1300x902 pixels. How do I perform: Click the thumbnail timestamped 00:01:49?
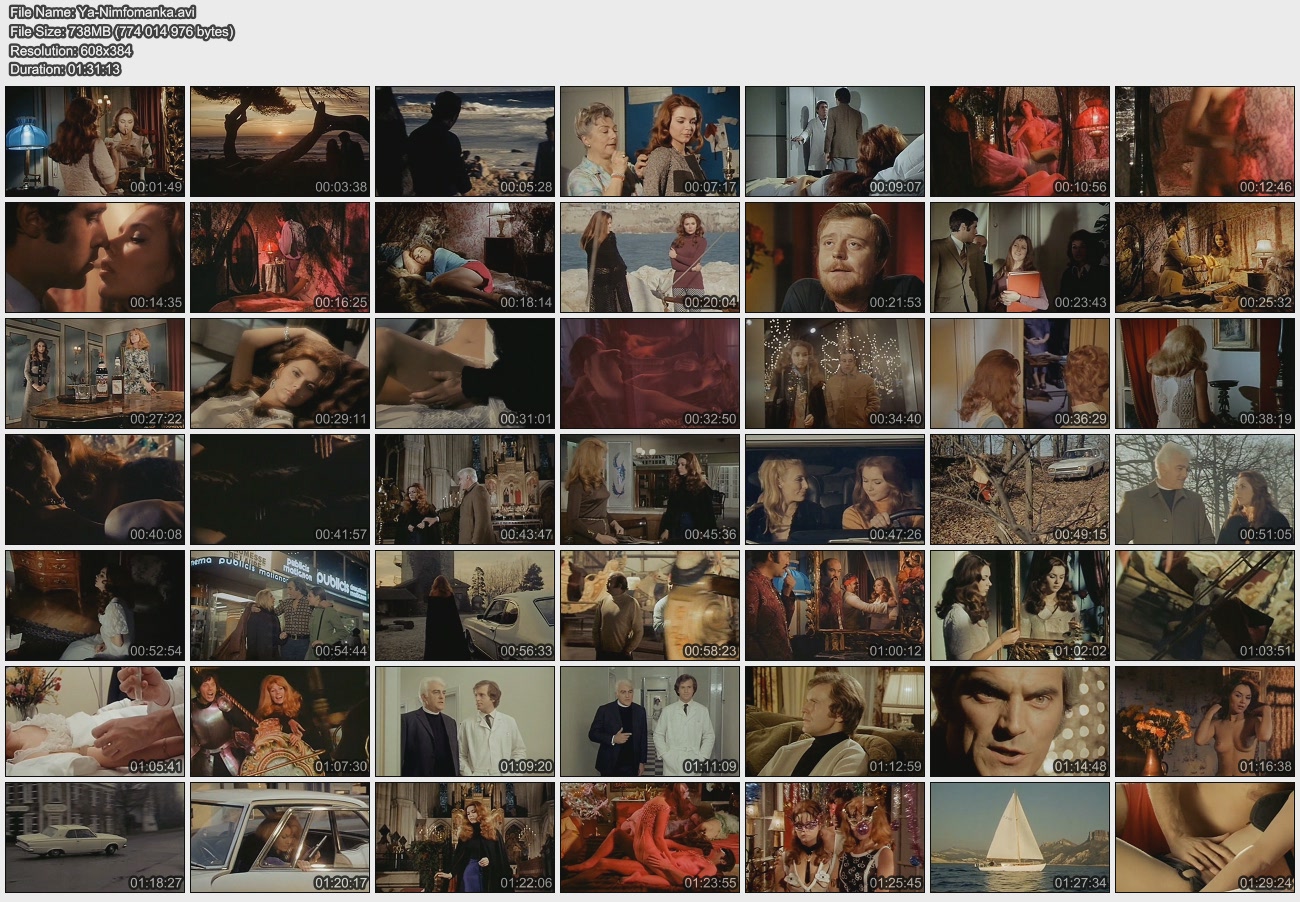(x=95, y=141)
